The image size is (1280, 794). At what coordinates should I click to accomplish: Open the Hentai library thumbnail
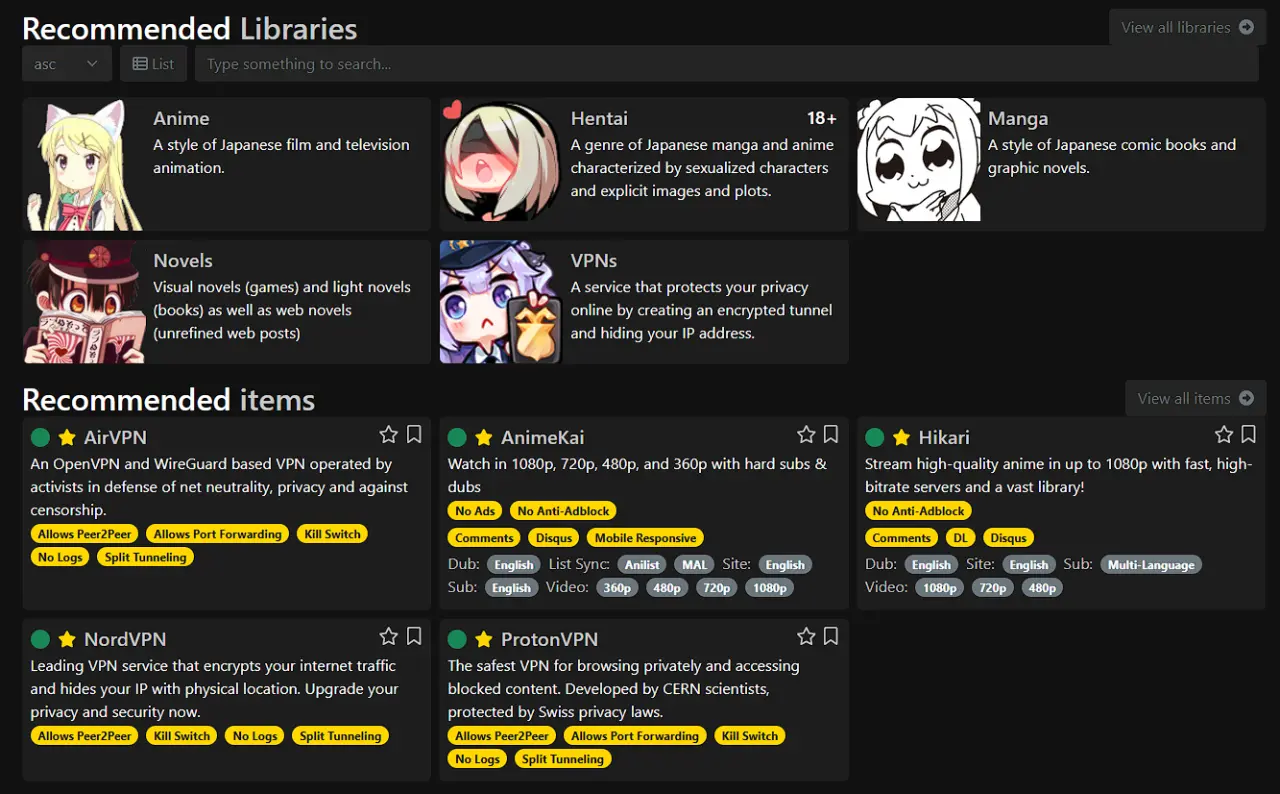pos(501,160)
